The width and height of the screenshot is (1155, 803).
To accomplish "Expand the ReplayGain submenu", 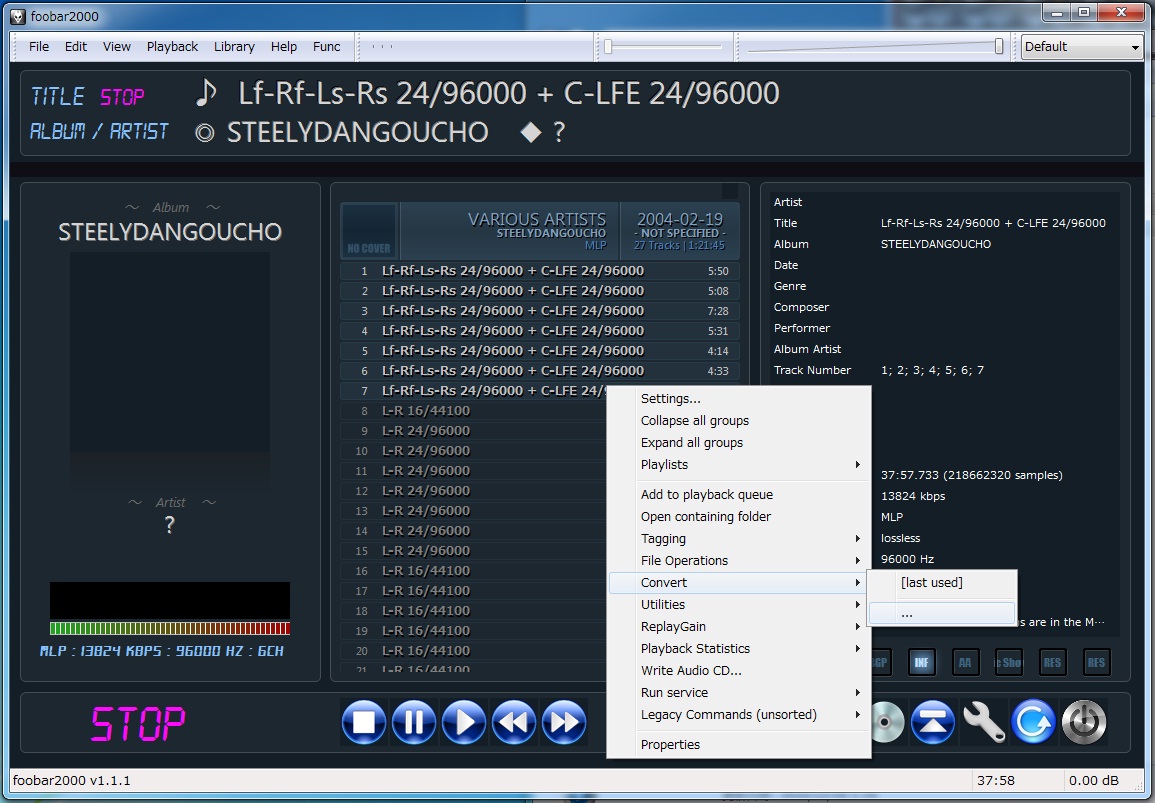I will click(x=739, y=627).
